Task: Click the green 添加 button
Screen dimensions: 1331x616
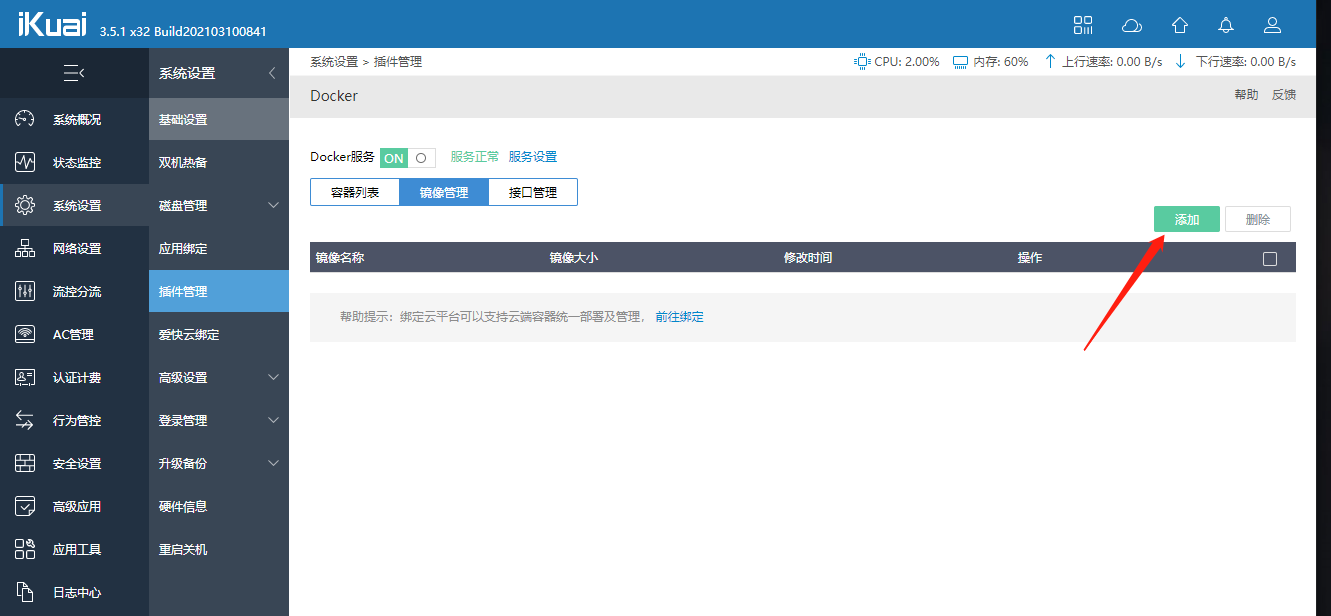Action: pos(1186,220)
